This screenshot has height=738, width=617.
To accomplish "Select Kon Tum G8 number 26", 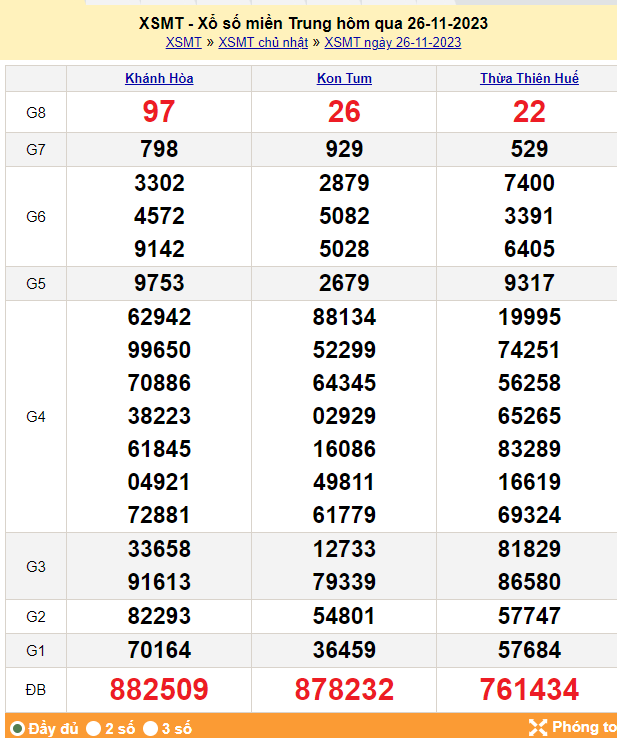I will point(344,112).
